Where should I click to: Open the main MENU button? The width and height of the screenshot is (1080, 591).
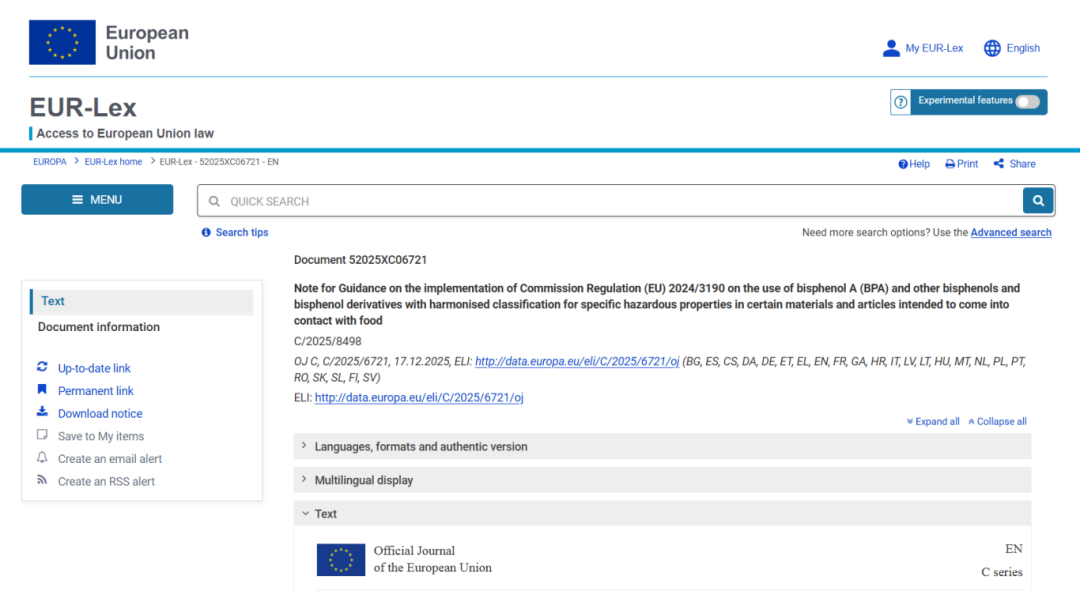(97, 200)
